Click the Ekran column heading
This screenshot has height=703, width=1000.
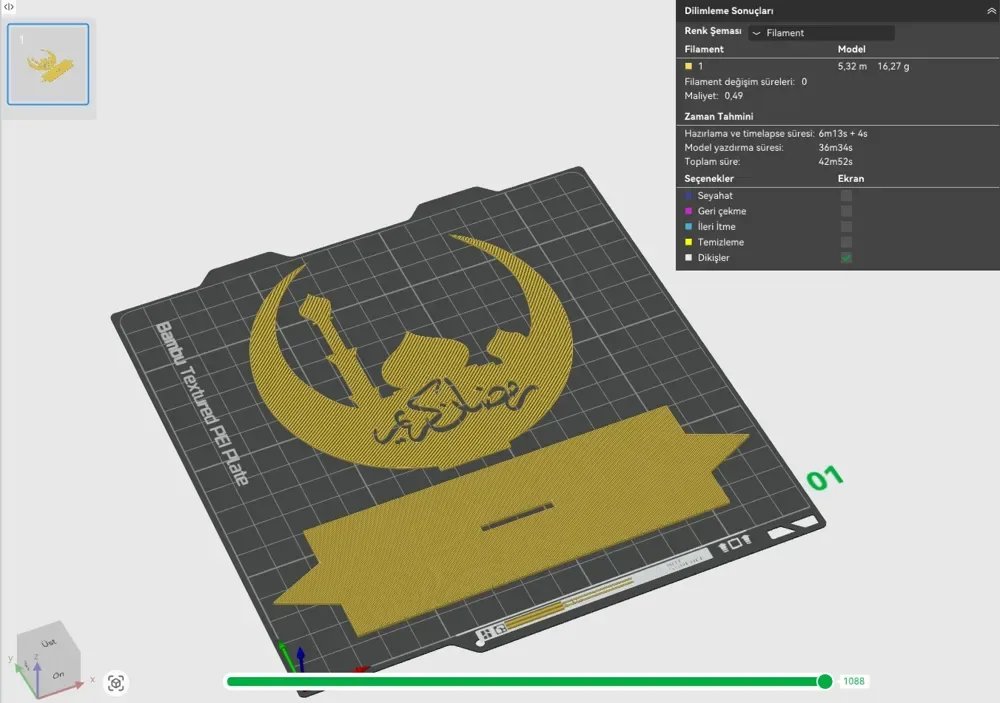[x=851, y=179]
